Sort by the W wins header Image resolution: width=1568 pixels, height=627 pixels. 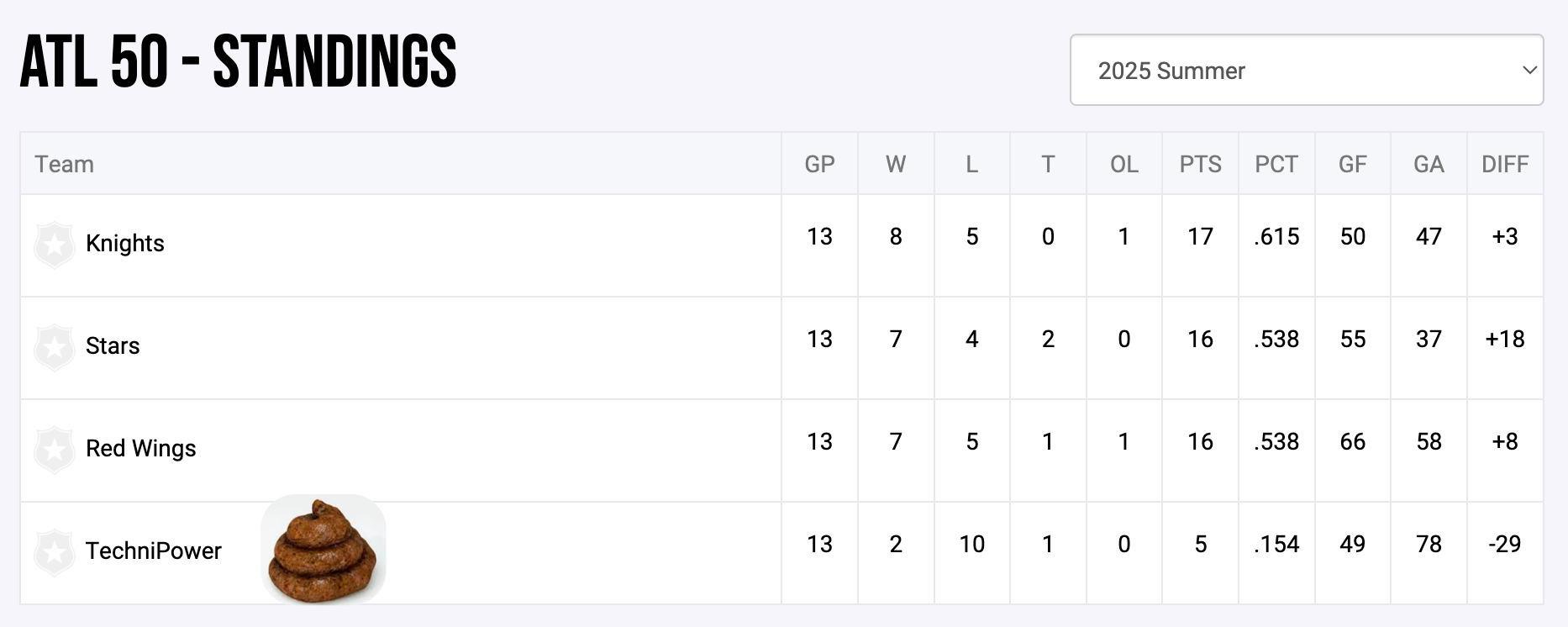click(896, 165)
